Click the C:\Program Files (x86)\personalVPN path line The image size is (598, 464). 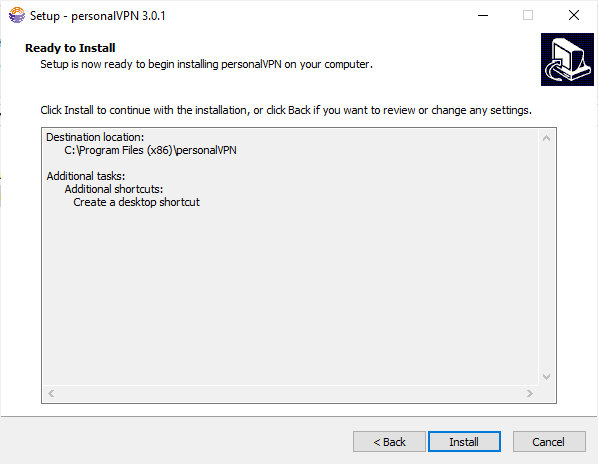[150, 150]
